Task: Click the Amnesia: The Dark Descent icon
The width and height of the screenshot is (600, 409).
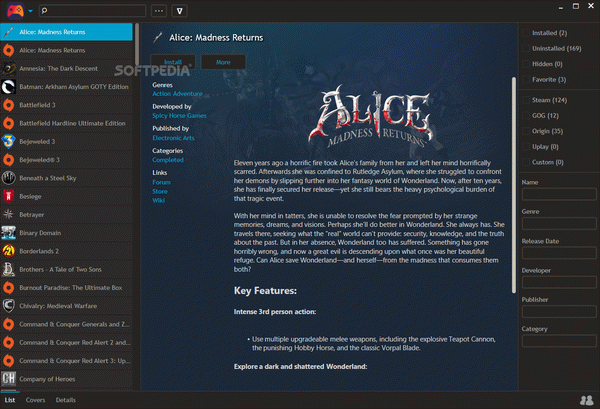Action: (x=8, y=68)
